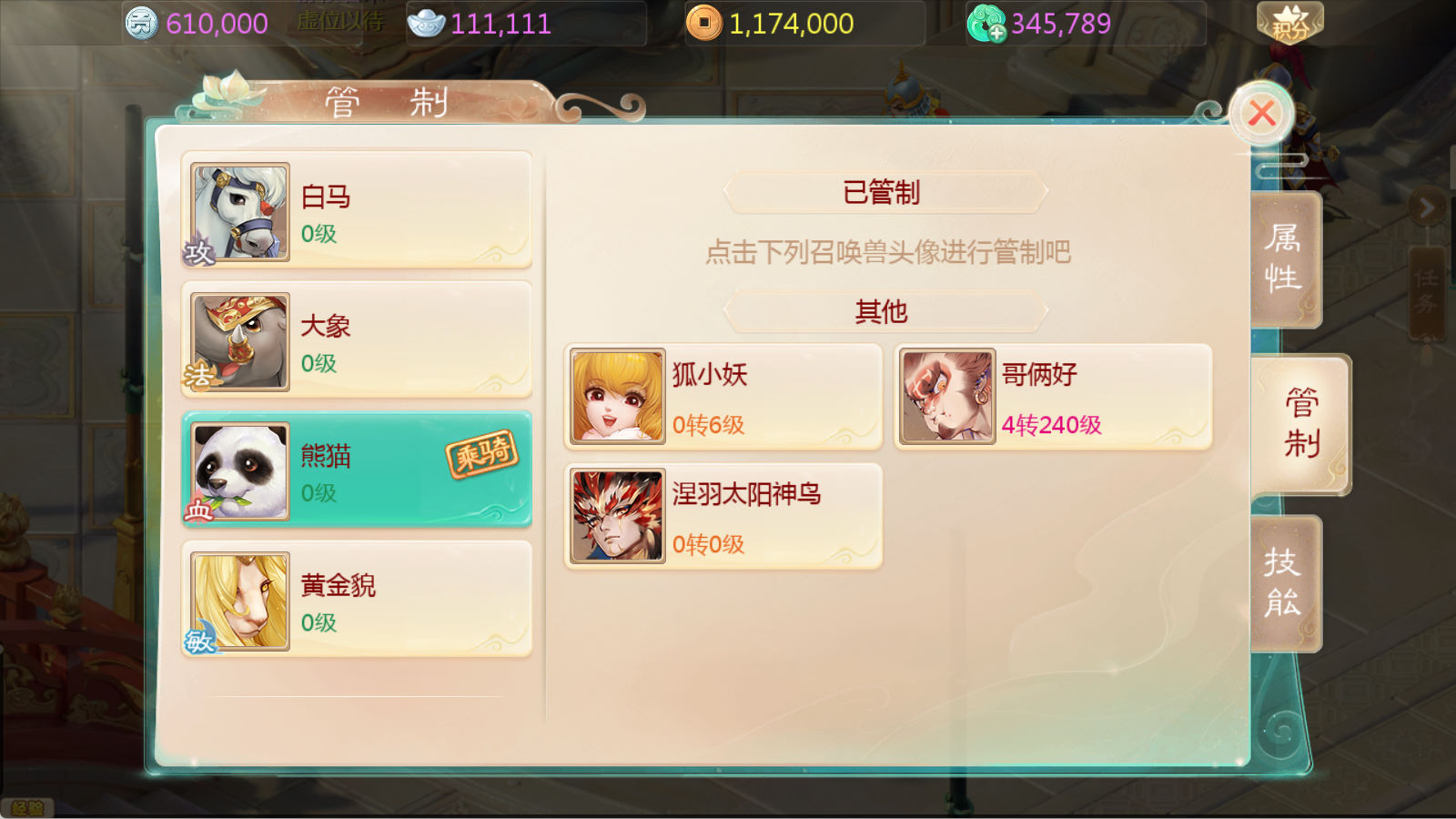Select the 大象 elephant mount portrait
1456x819 pixels.
tap(240, 342)
